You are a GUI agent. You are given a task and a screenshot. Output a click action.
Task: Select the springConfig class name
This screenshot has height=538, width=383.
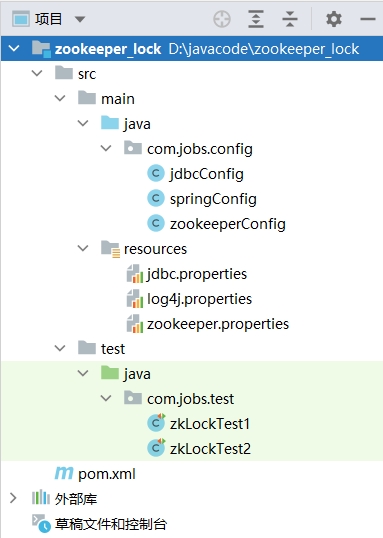pos(213,199)
